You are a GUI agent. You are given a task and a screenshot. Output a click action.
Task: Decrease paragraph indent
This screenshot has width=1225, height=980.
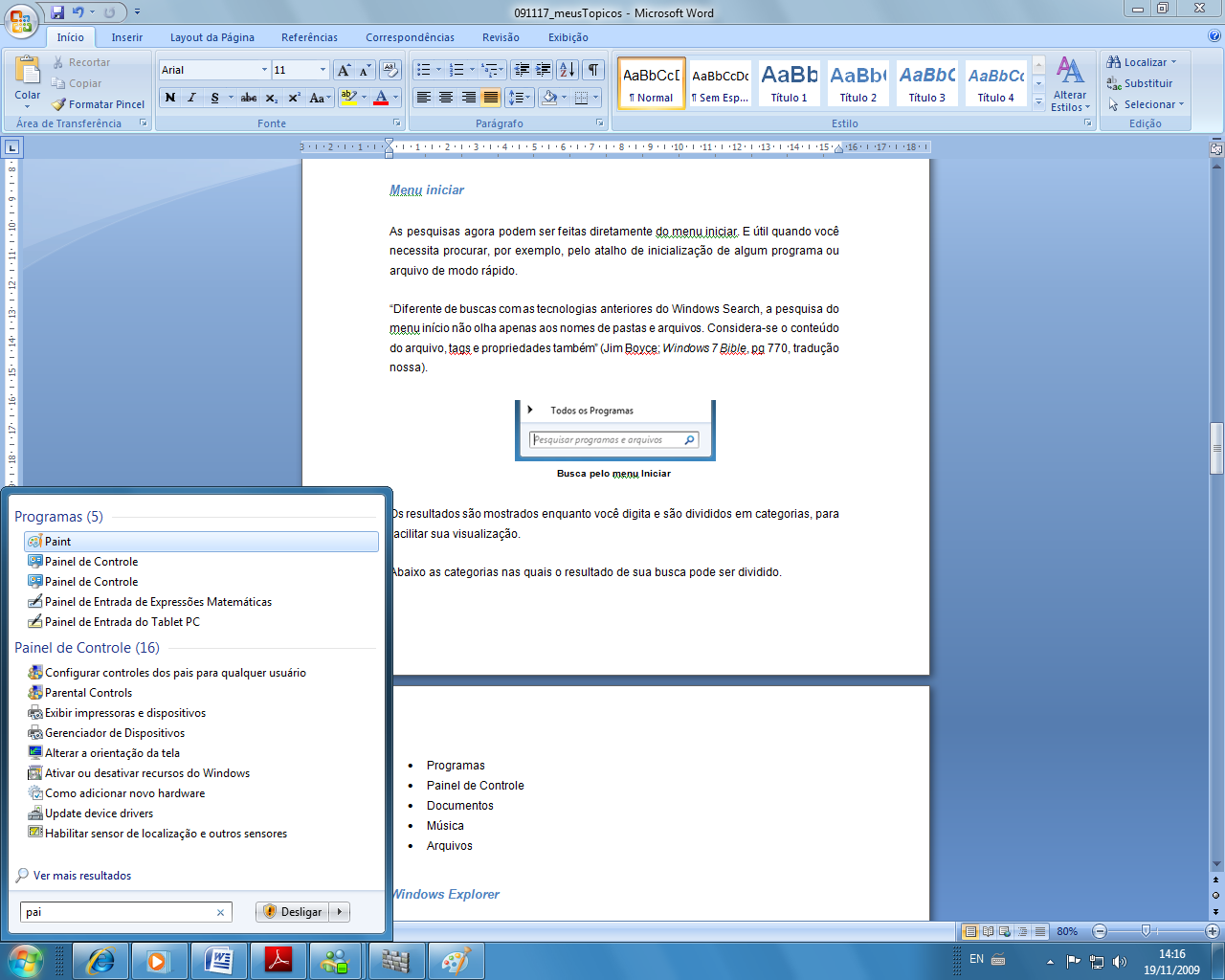tap(522, 70)
